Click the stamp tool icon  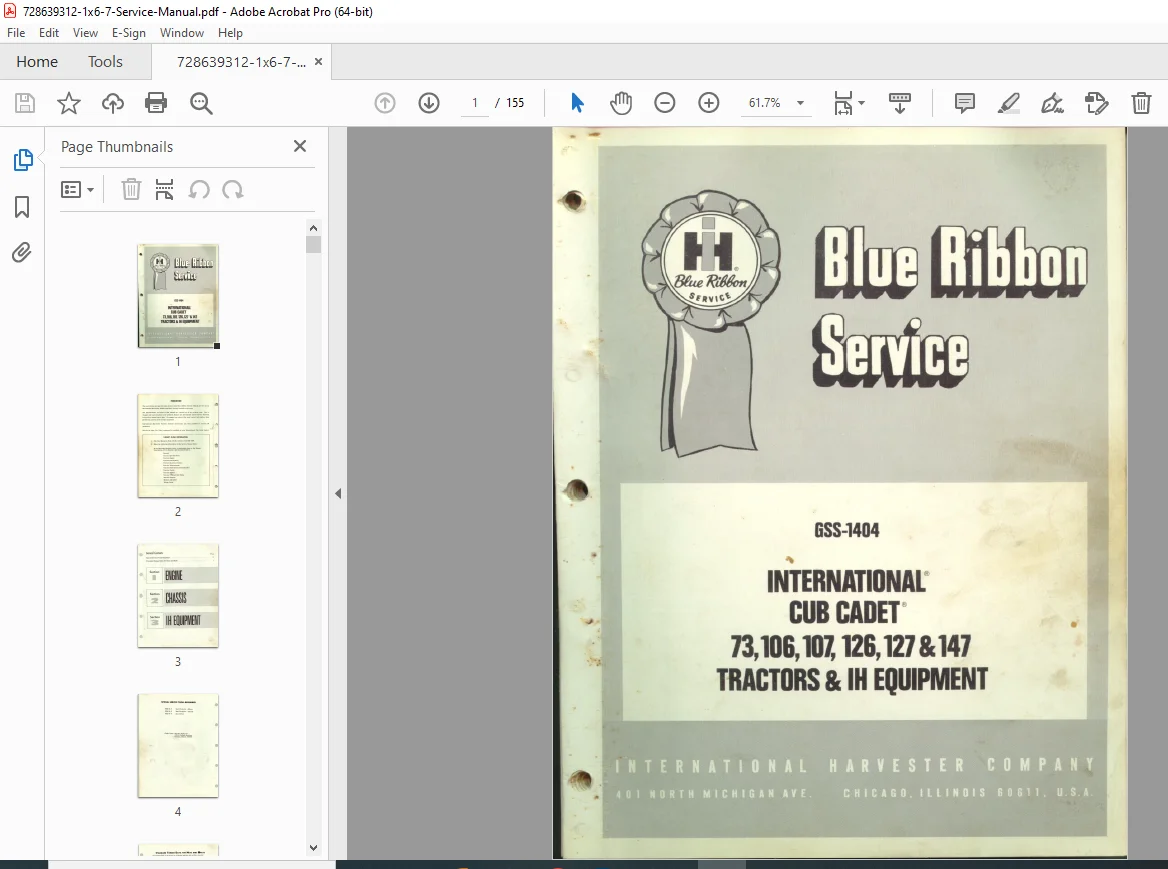coord(1096,103)
